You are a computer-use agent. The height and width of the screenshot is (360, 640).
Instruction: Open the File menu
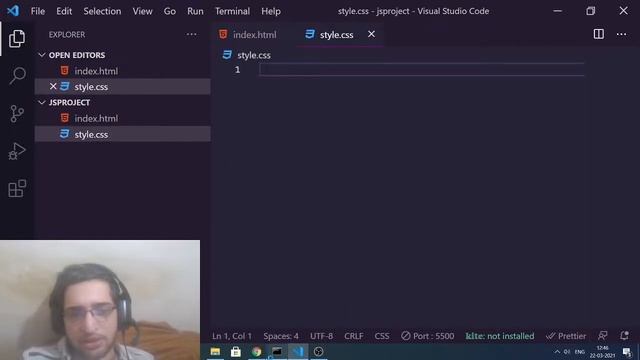click(38, 11)
